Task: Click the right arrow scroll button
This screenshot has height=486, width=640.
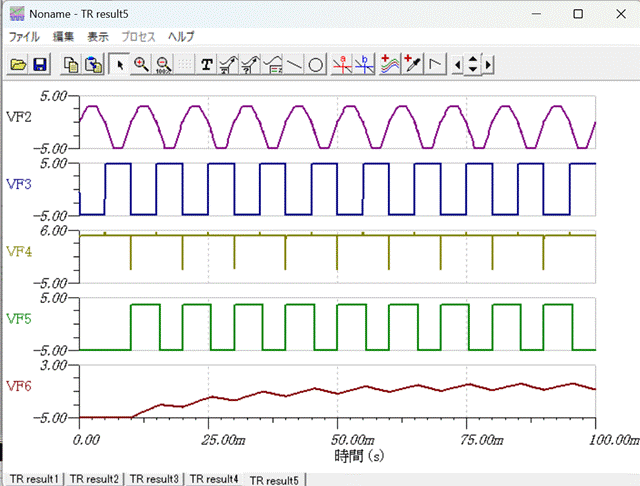Action: pyautogui.click(x=488, y=64)
